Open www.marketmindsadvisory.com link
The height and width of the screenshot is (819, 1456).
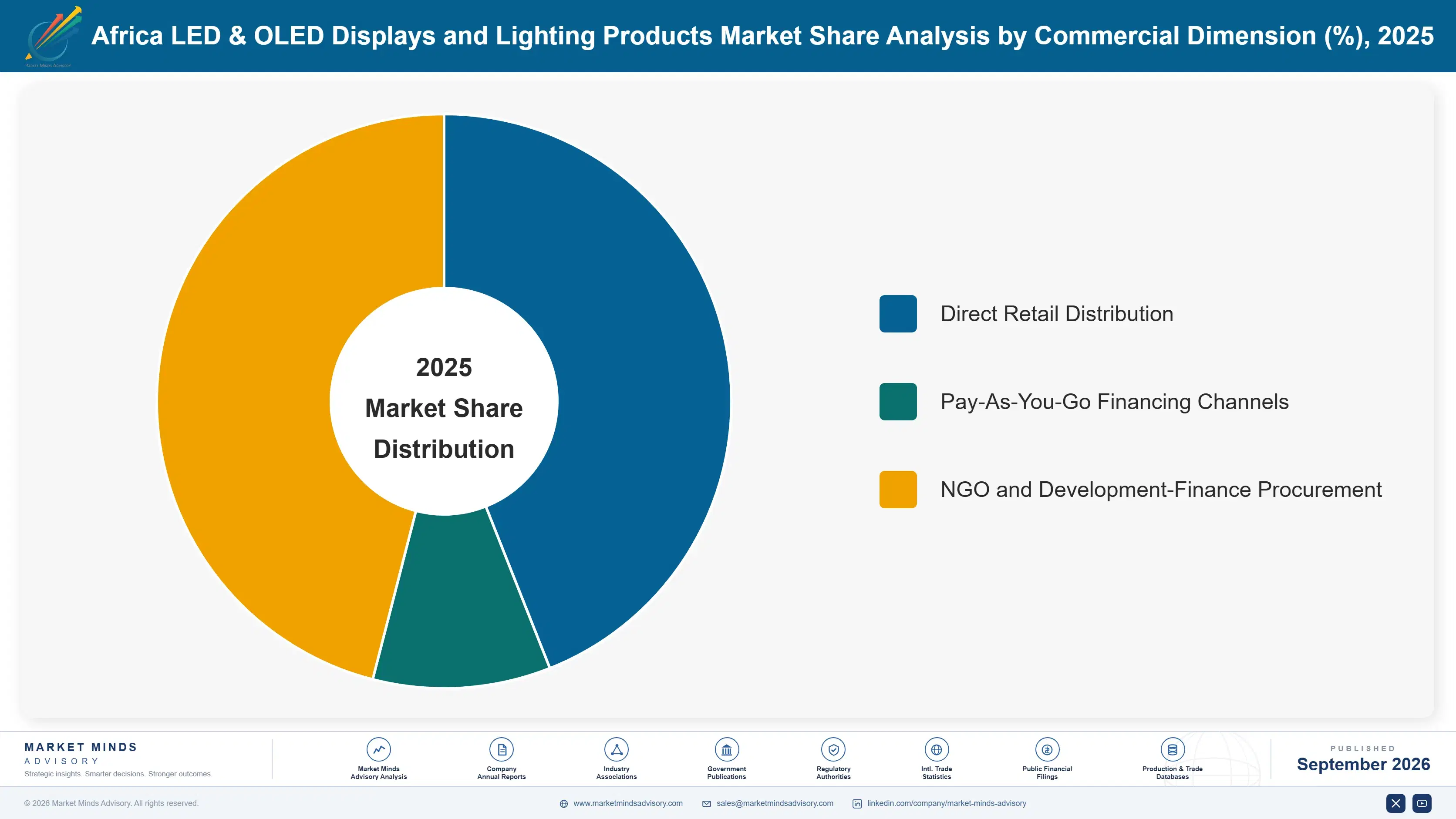628,803
